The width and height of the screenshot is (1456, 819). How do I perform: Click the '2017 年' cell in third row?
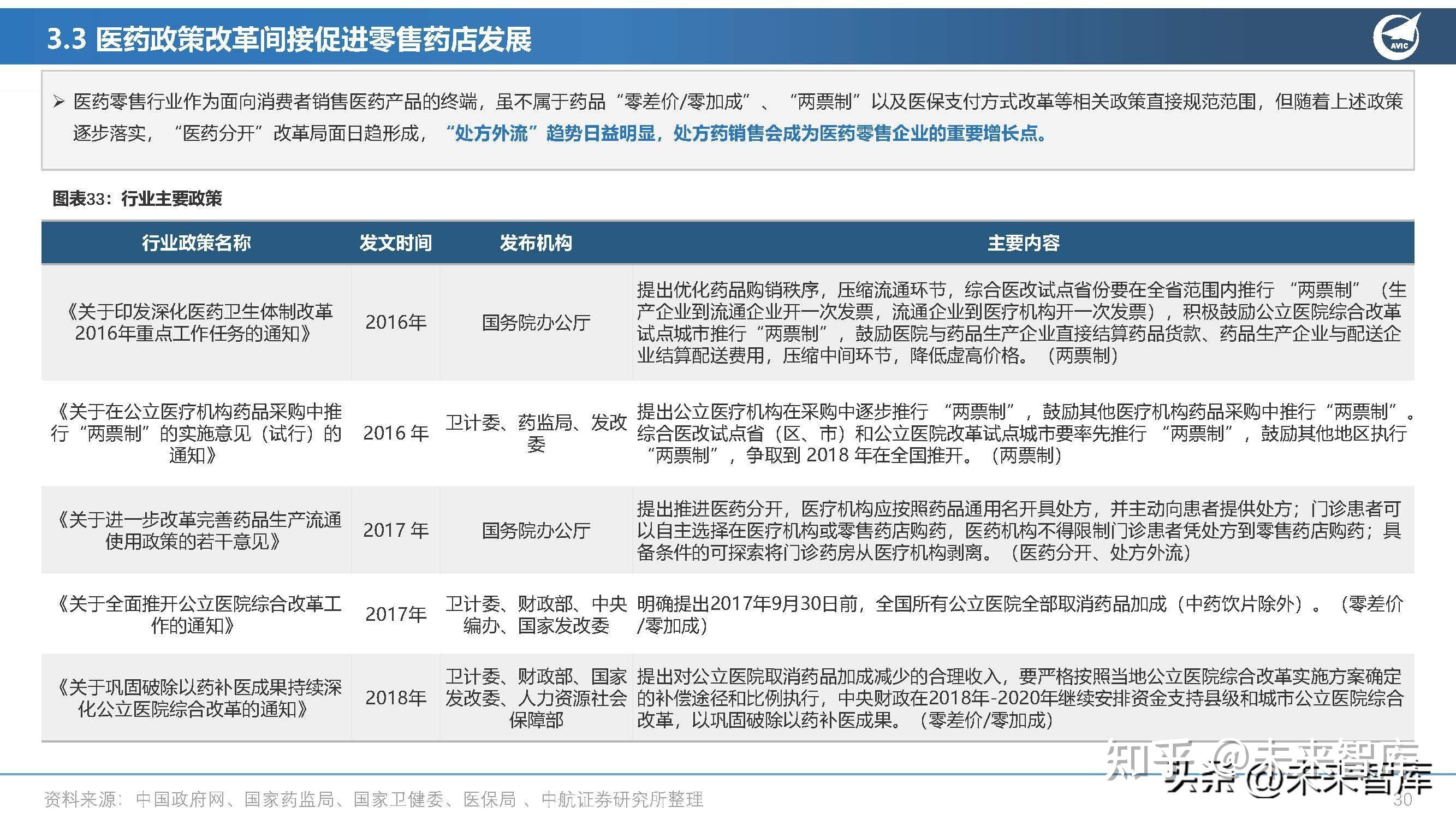[396, 530]
